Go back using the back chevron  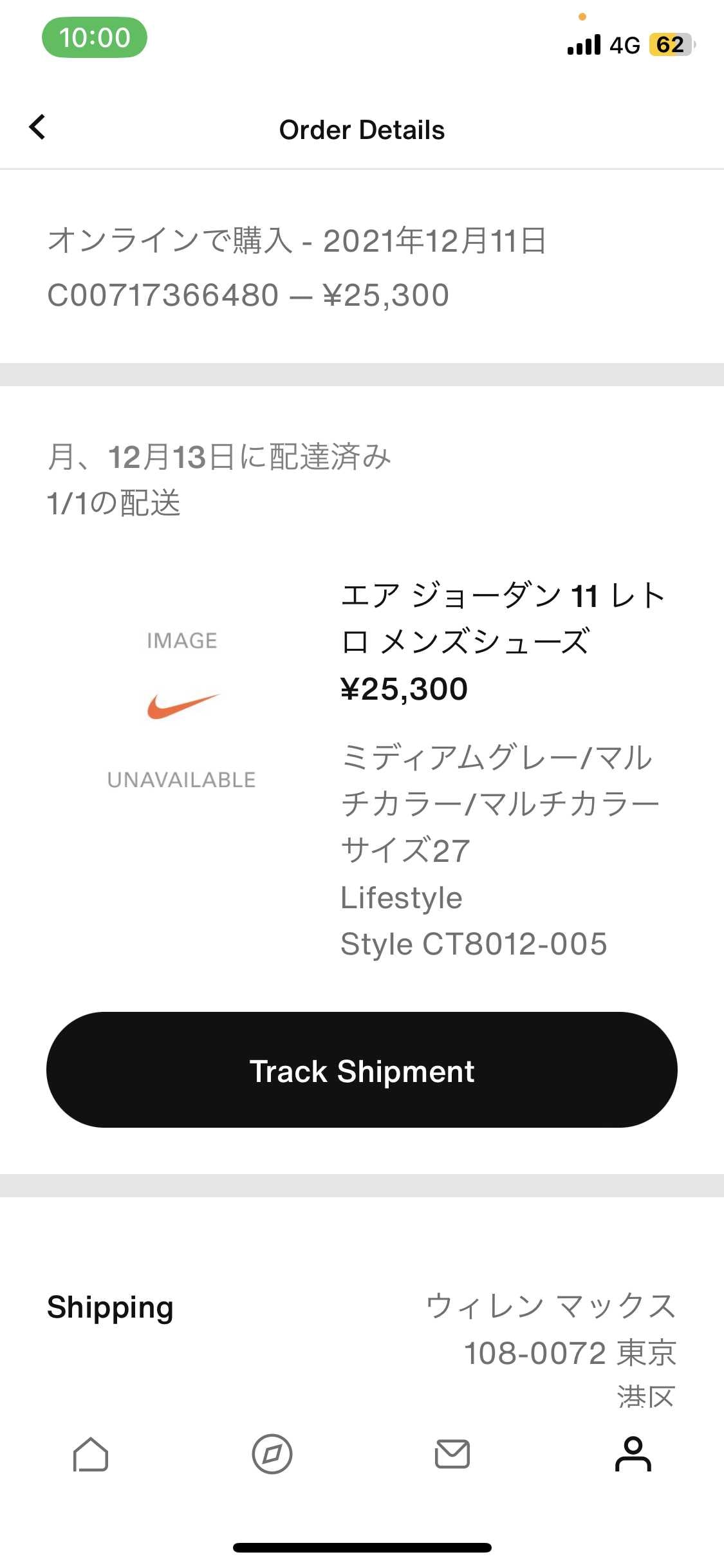[x=37, y=127]
